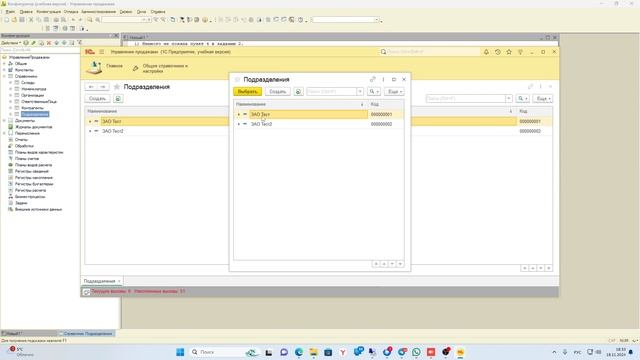Open File Explorer from taskbar
The image size is (640, 360).
click(313, 352)
